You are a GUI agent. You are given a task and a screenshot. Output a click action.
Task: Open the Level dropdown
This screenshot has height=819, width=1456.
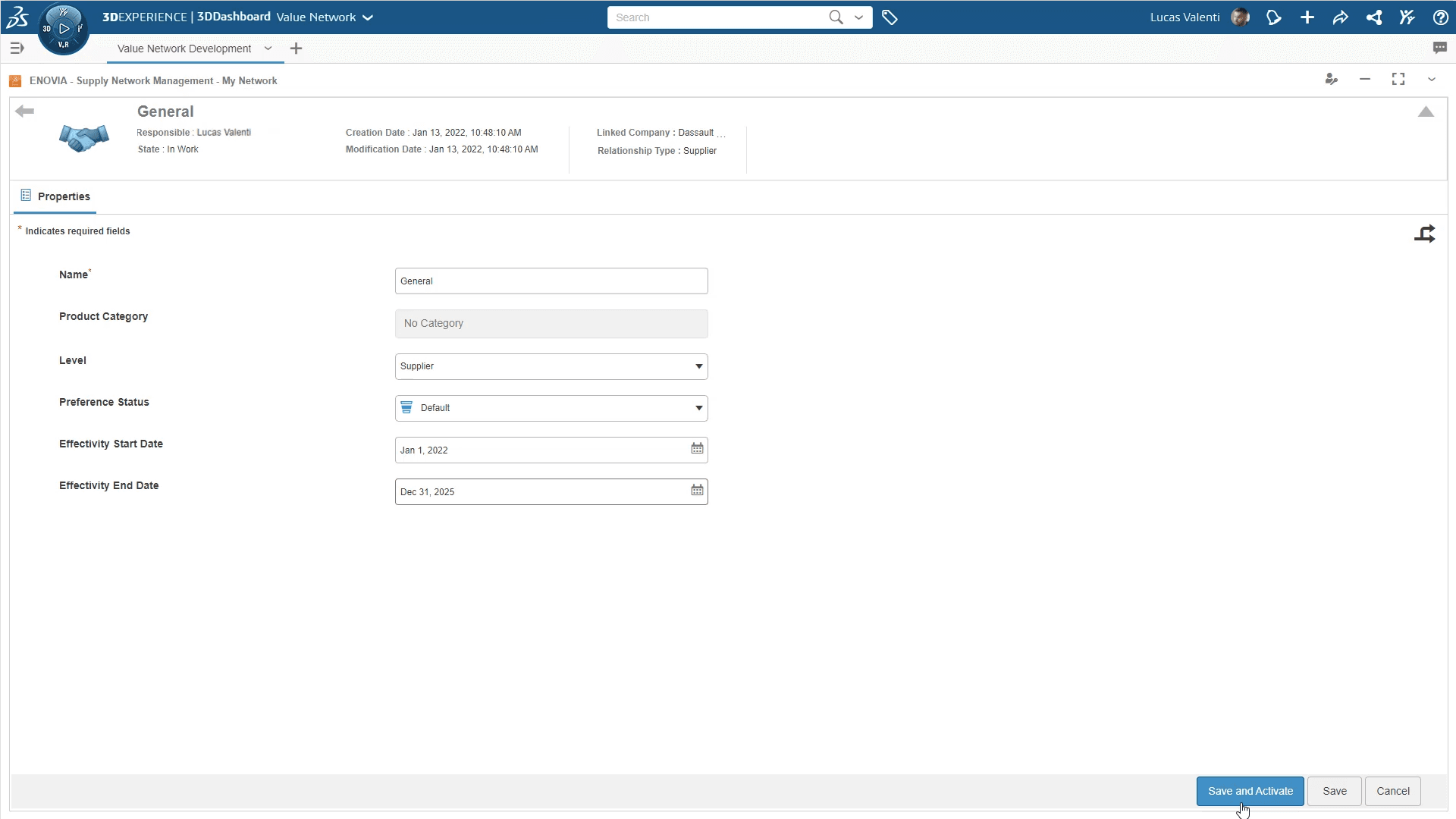tap(551, 366)
